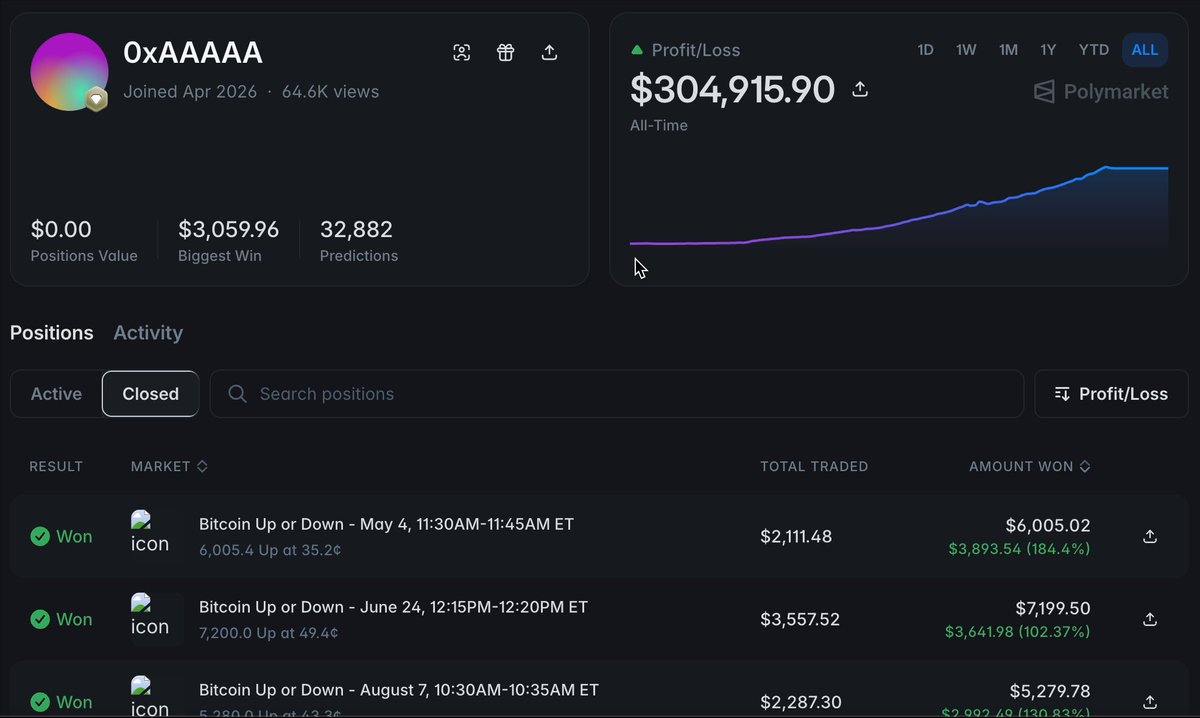Click the scan profile icon next to 0xAAAAA
This screenshot has width=1200, height=718.
tap(461, 53)
